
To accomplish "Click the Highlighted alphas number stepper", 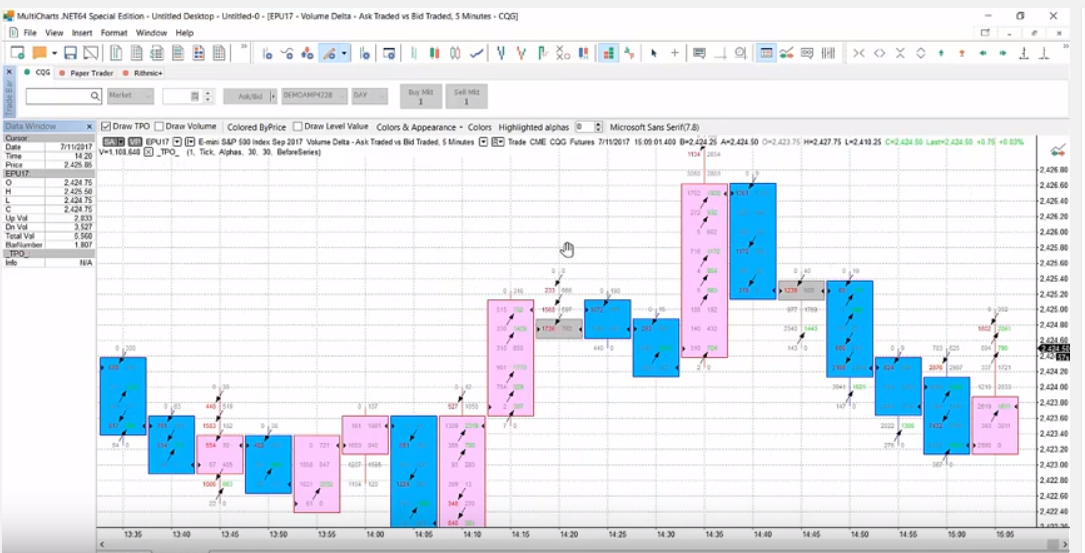I will pos(598,127).
